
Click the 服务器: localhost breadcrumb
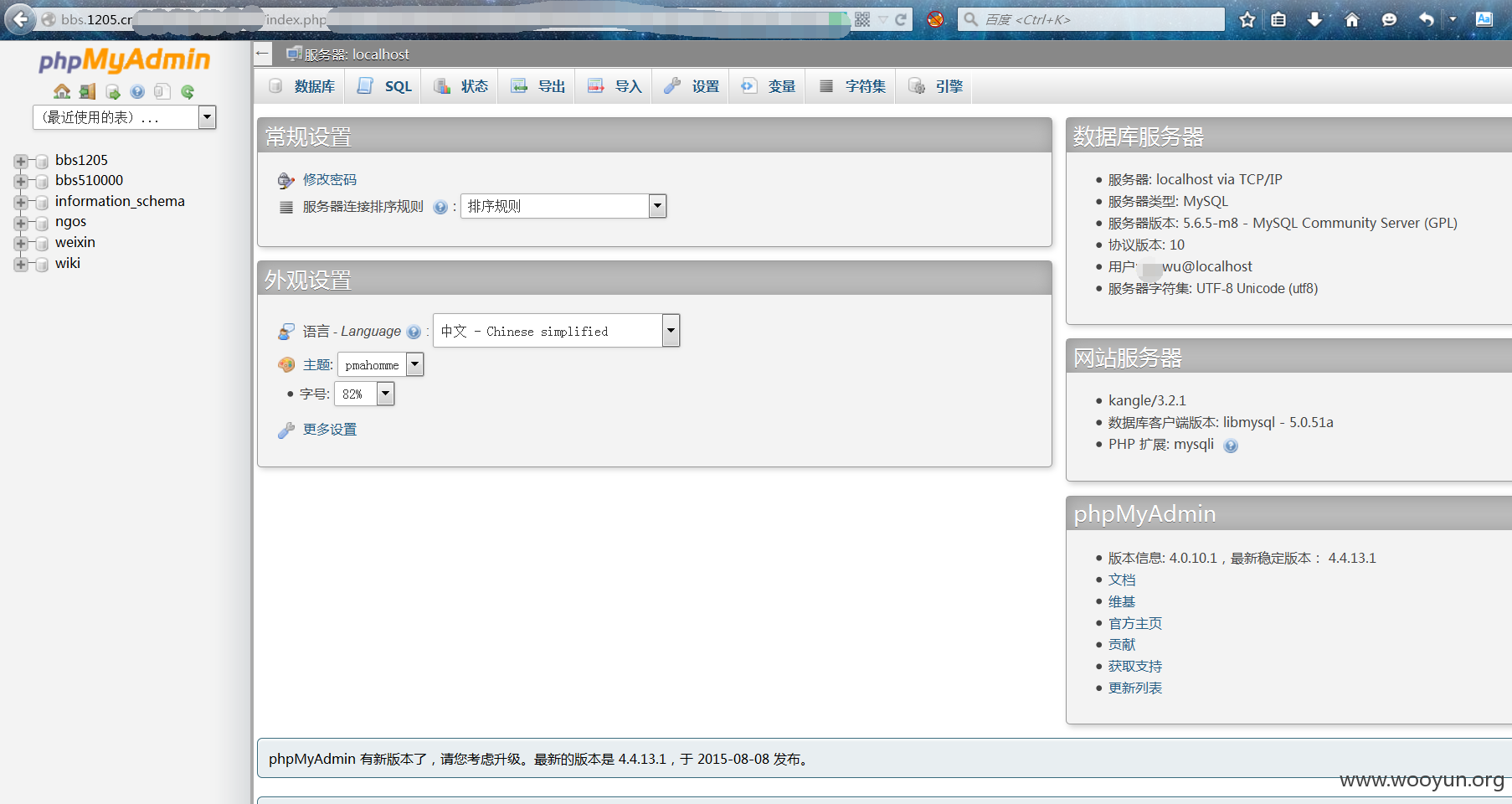357,54
